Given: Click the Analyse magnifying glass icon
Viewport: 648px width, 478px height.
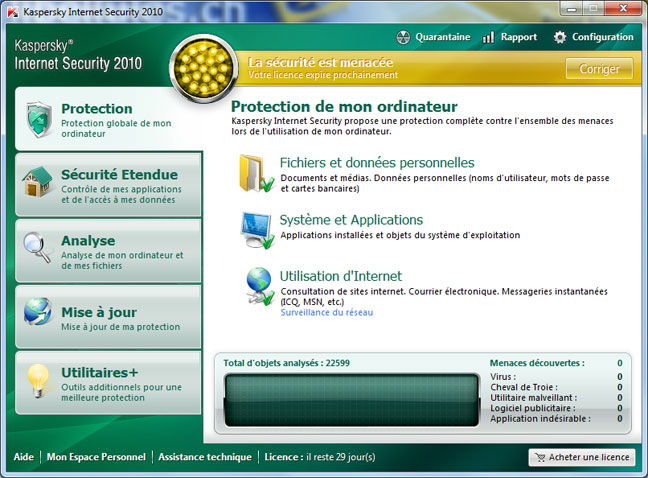Looking at the screenshot, I should pyautogui.click(x=37, y=247).
